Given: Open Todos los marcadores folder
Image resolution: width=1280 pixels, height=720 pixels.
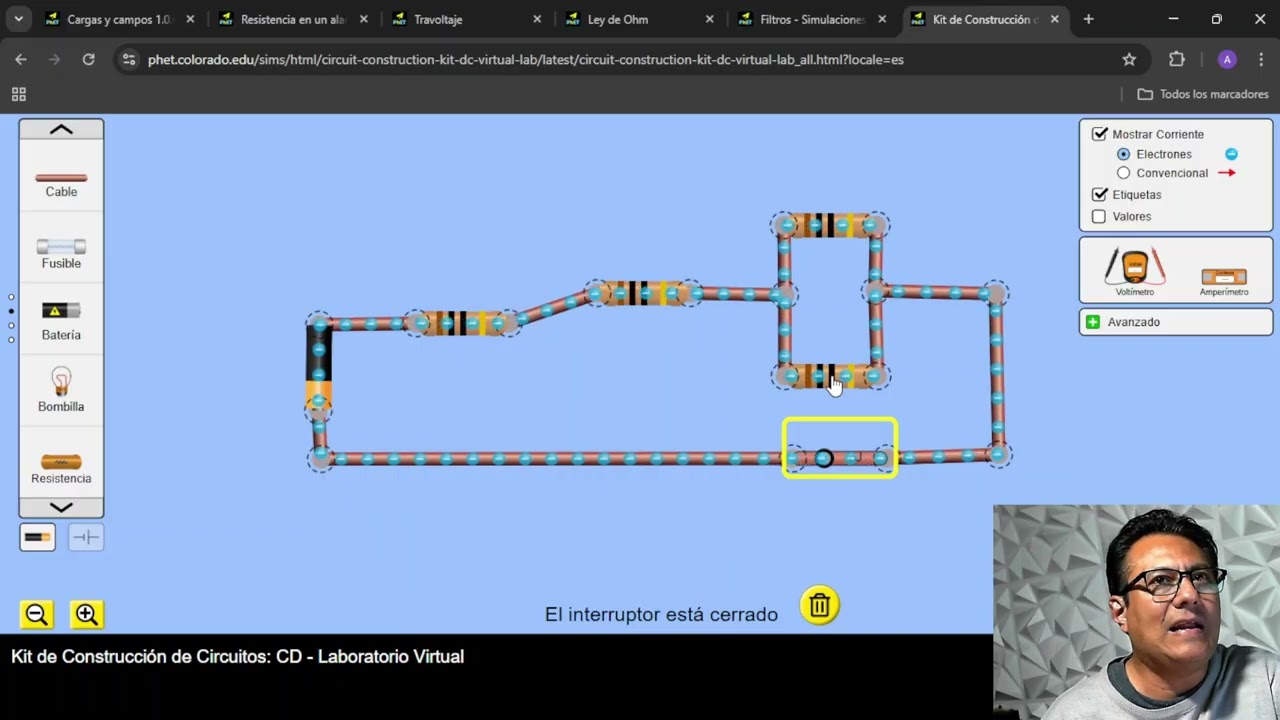Looking at the screenshot, I should point(1203,94).
